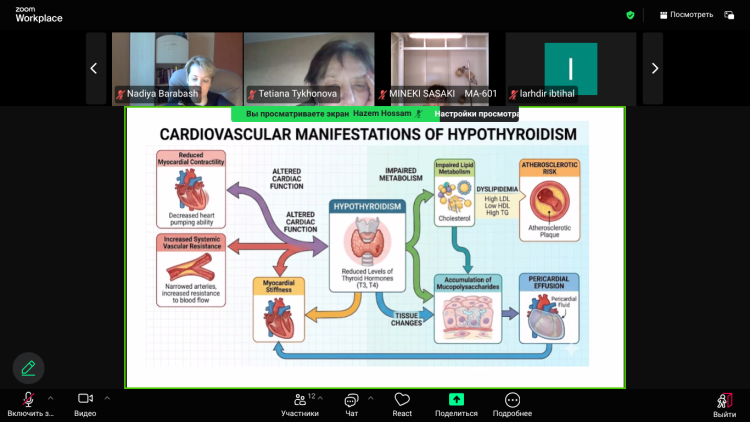Expand the arrow next to Участники
The height and width of the screenshot is (422, 750).
pos(324,397)
